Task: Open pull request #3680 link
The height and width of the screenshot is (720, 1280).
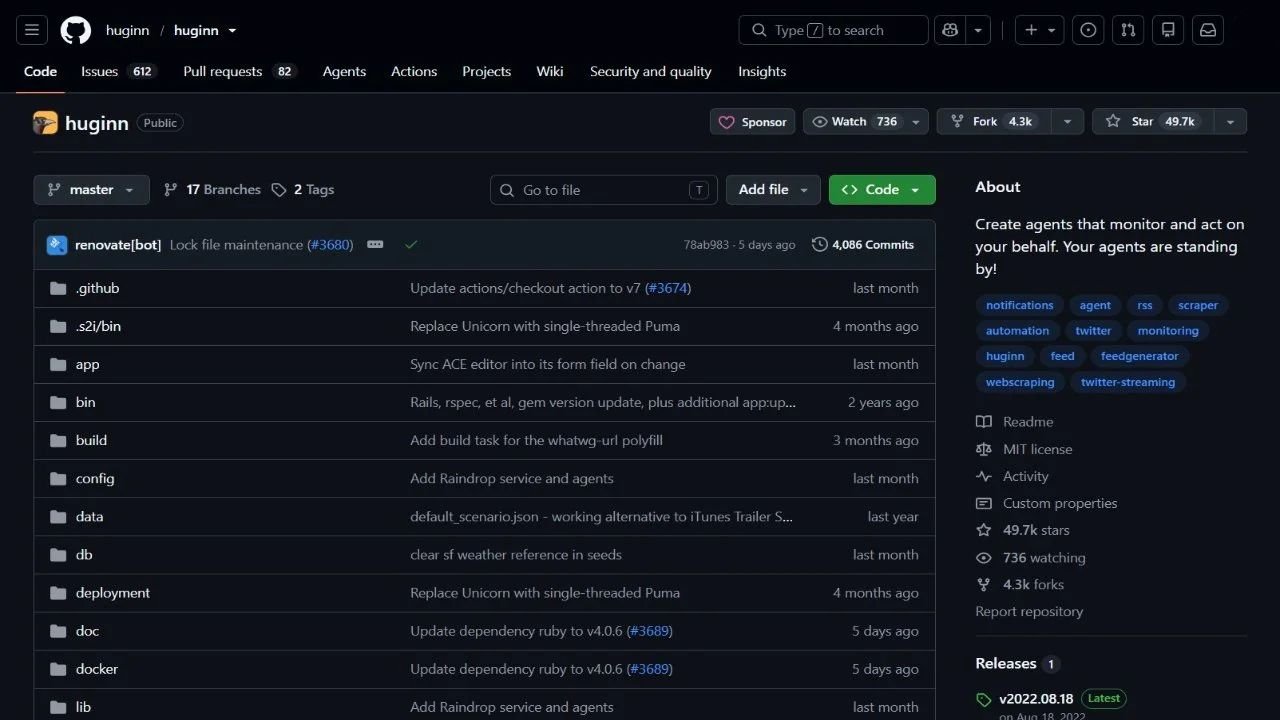Action: 330,245
